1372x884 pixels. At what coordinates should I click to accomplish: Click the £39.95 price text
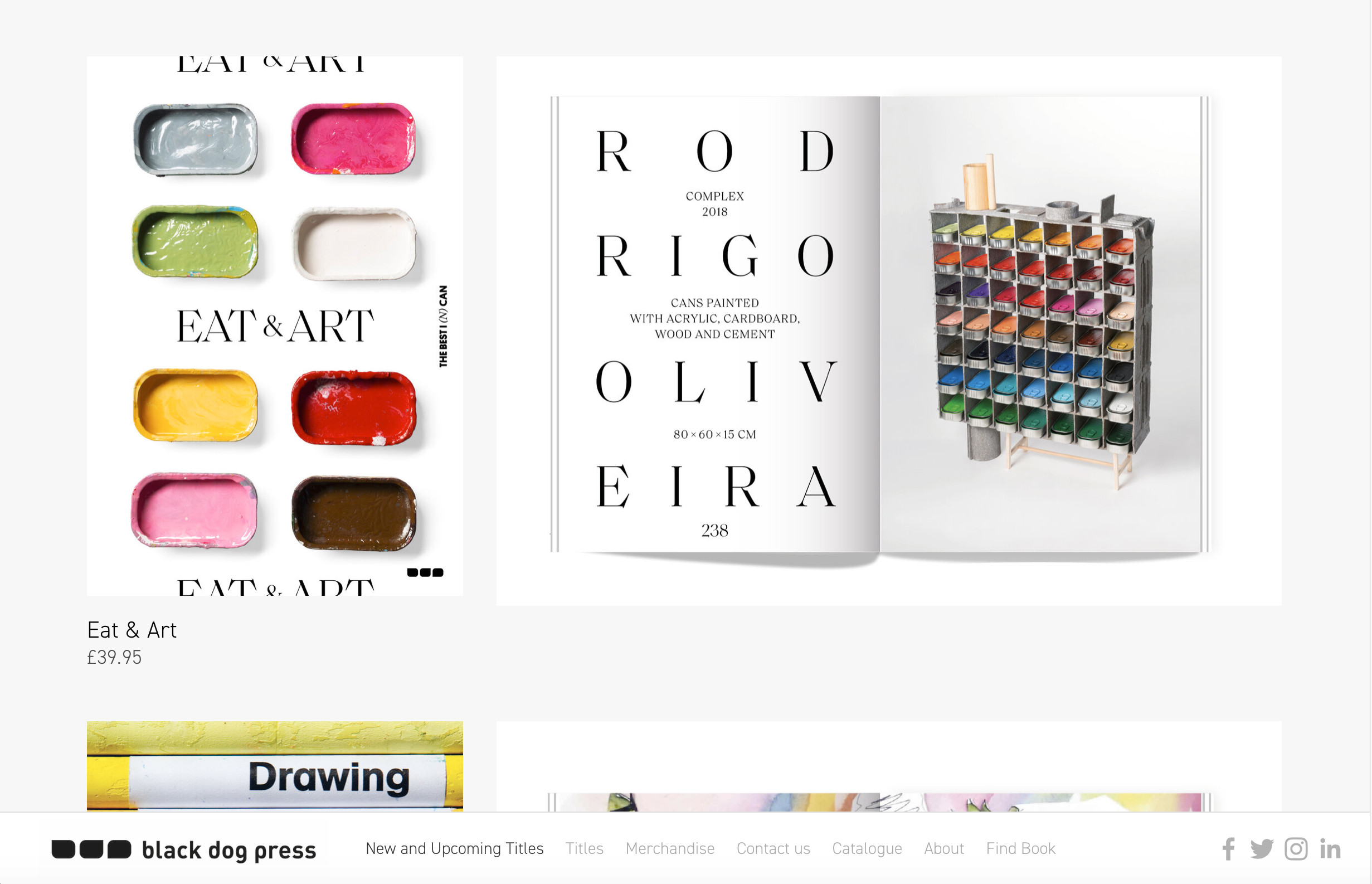click(x=114, y=657)
